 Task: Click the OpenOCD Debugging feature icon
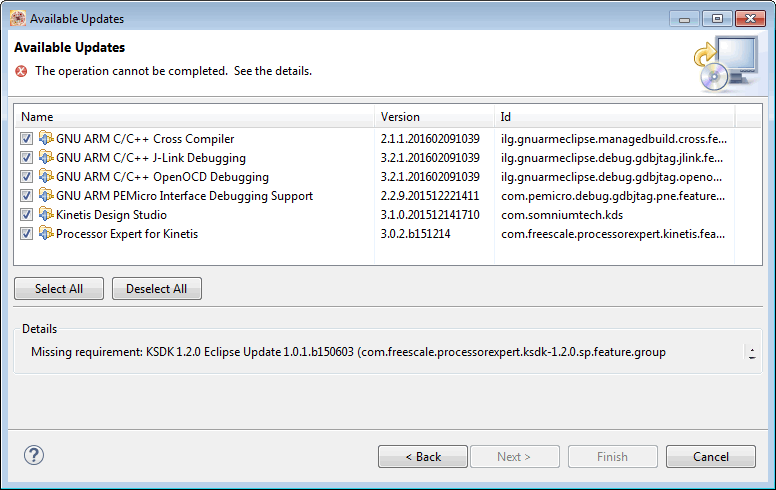46,177
